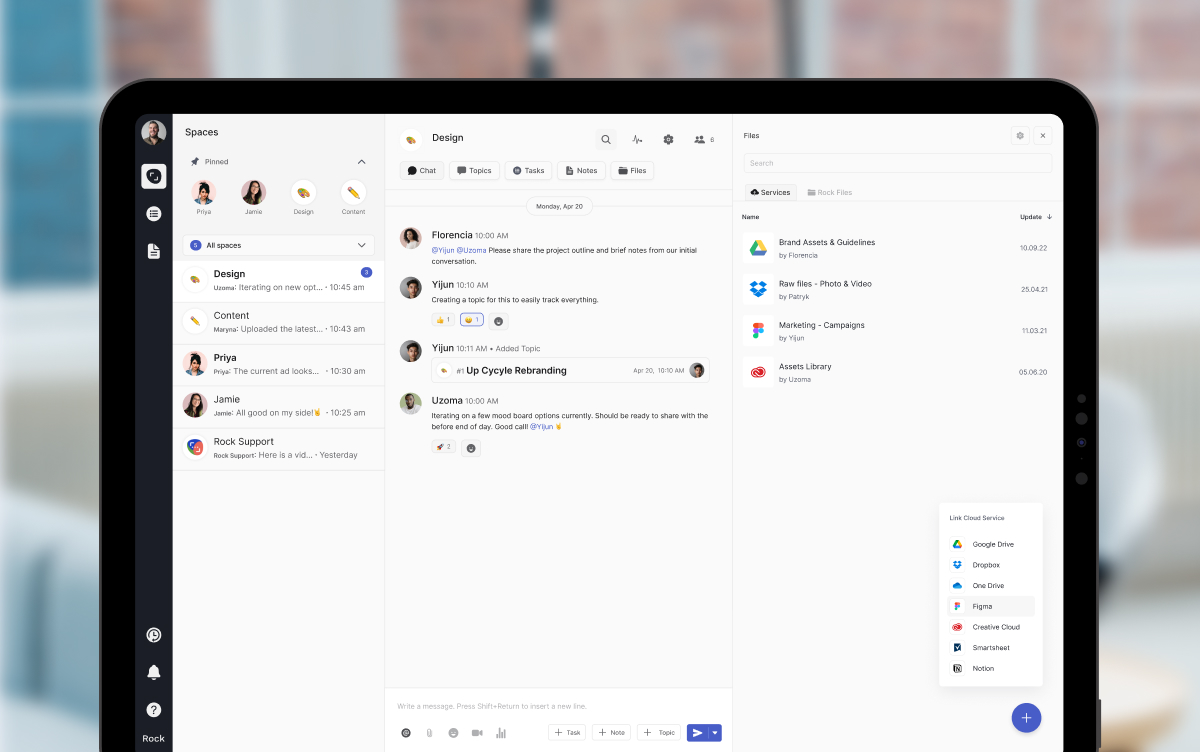
Task: Expand the All spaces dropdown
Action: [362, 245]
